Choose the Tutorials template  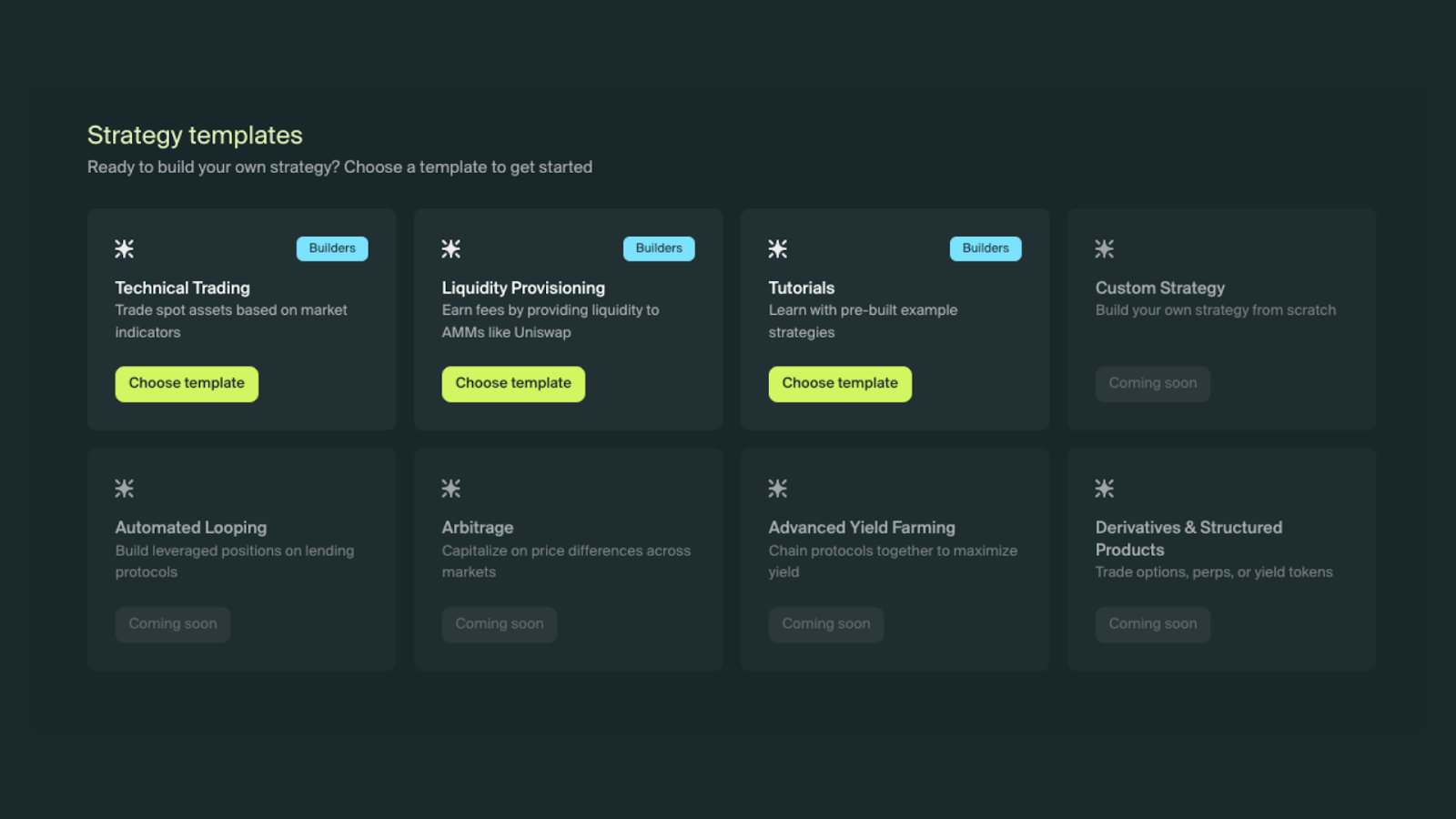point(840,384)
